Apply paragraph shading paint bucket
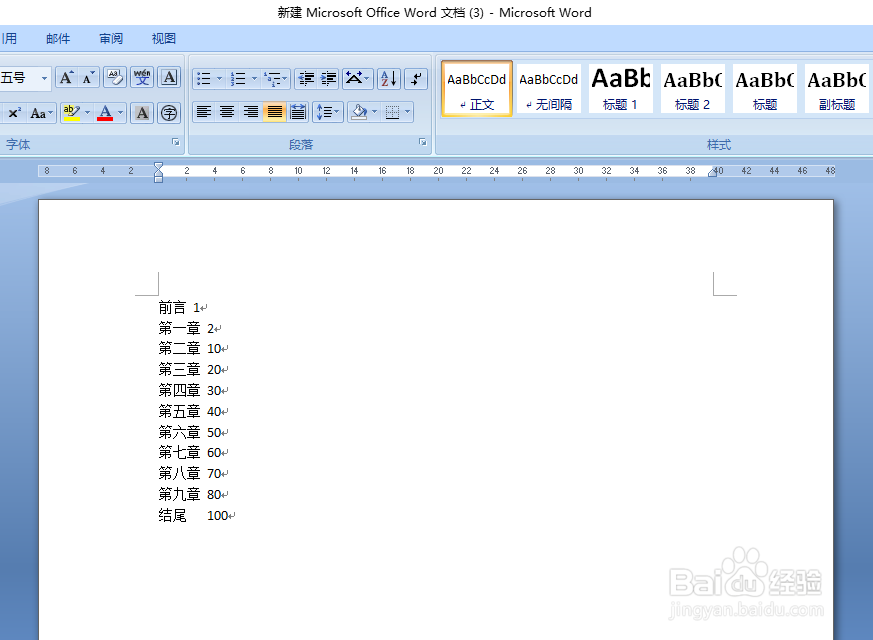The width and height of the screenshot is (873, 640). pos(359,112)
